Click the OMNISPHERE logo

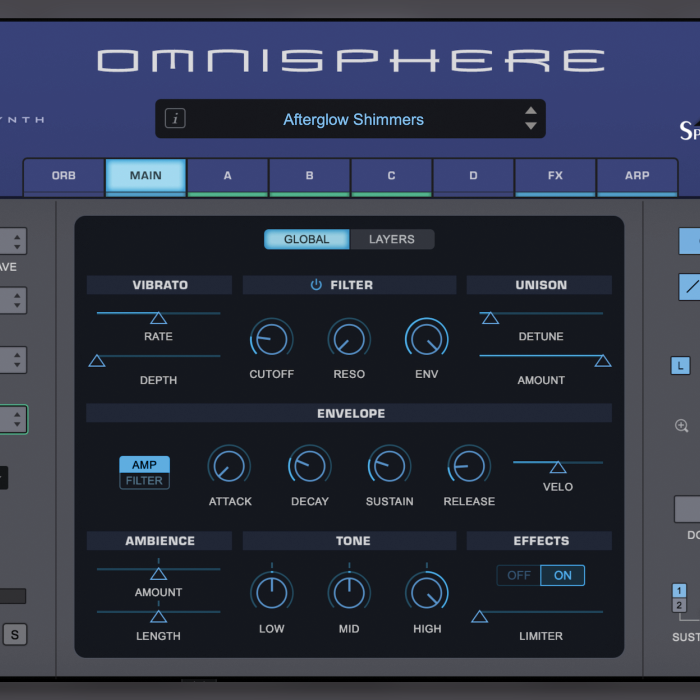[x=351, y=60]
